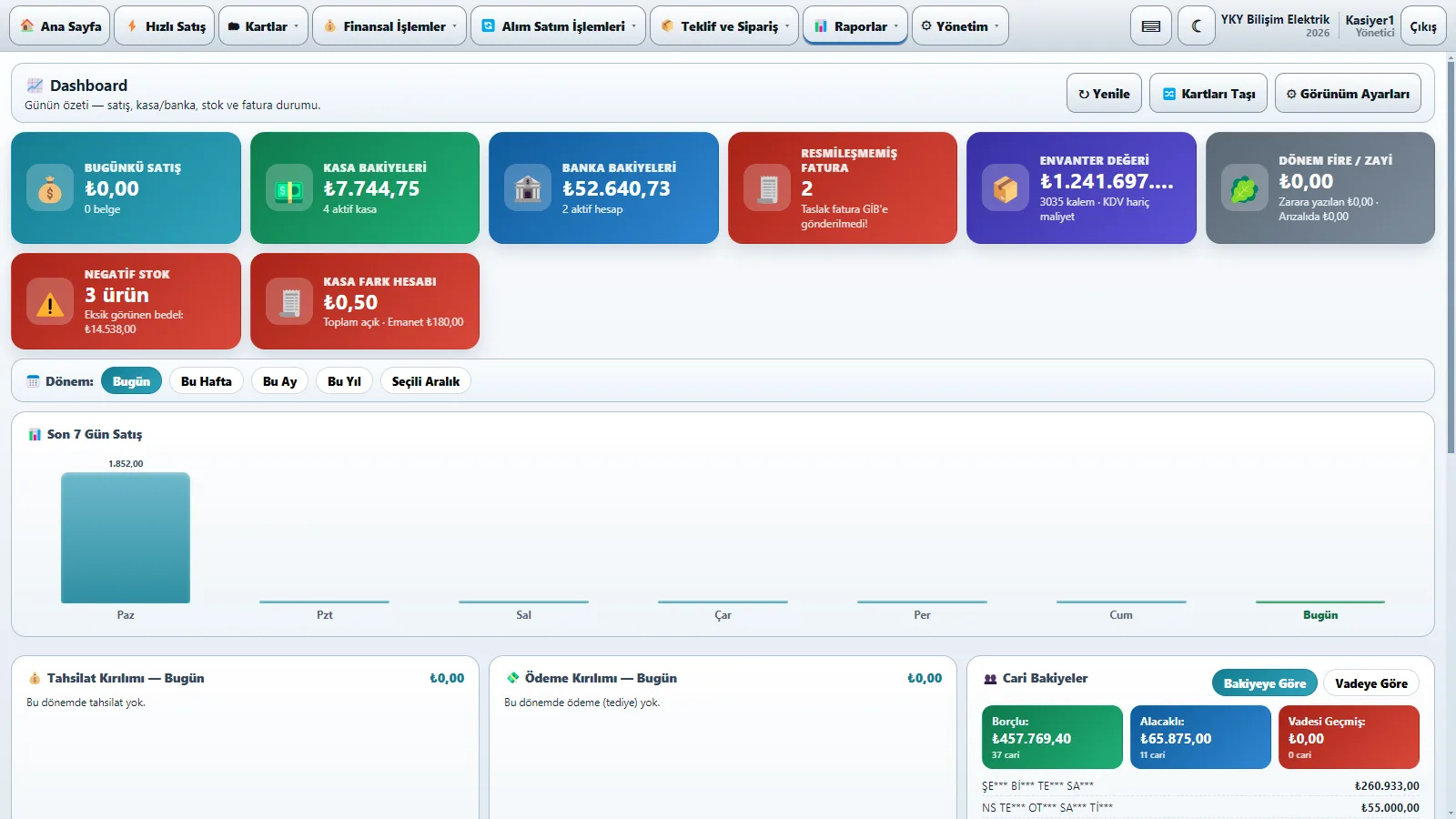Screen dimensions: 1456x819
Task: Click the people icon beside Cari Bakiyeler
Action: [x=990, y=679]
